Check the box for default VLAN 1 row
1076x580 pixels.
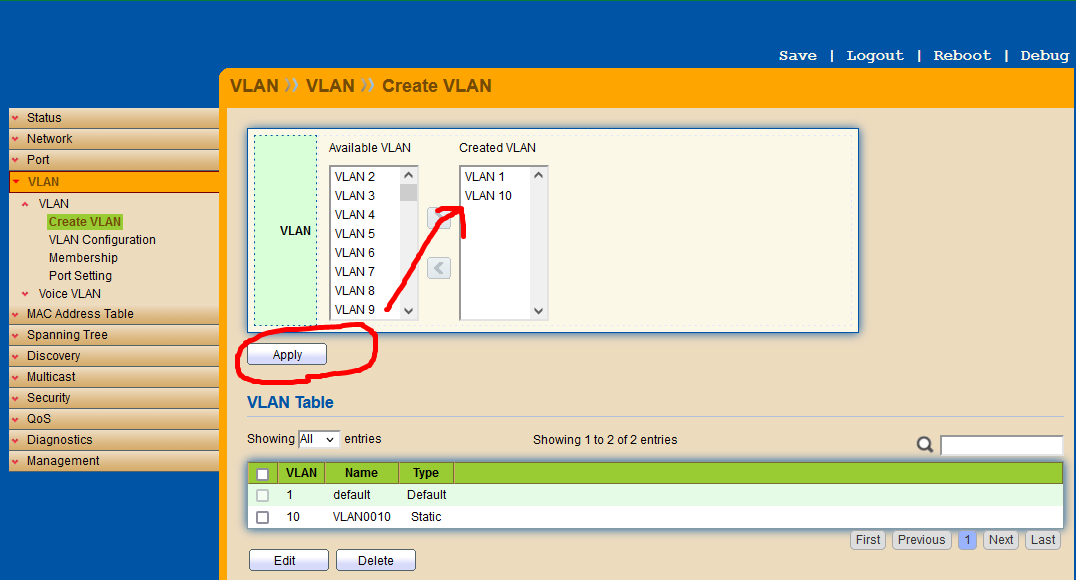tap(262, 495)
